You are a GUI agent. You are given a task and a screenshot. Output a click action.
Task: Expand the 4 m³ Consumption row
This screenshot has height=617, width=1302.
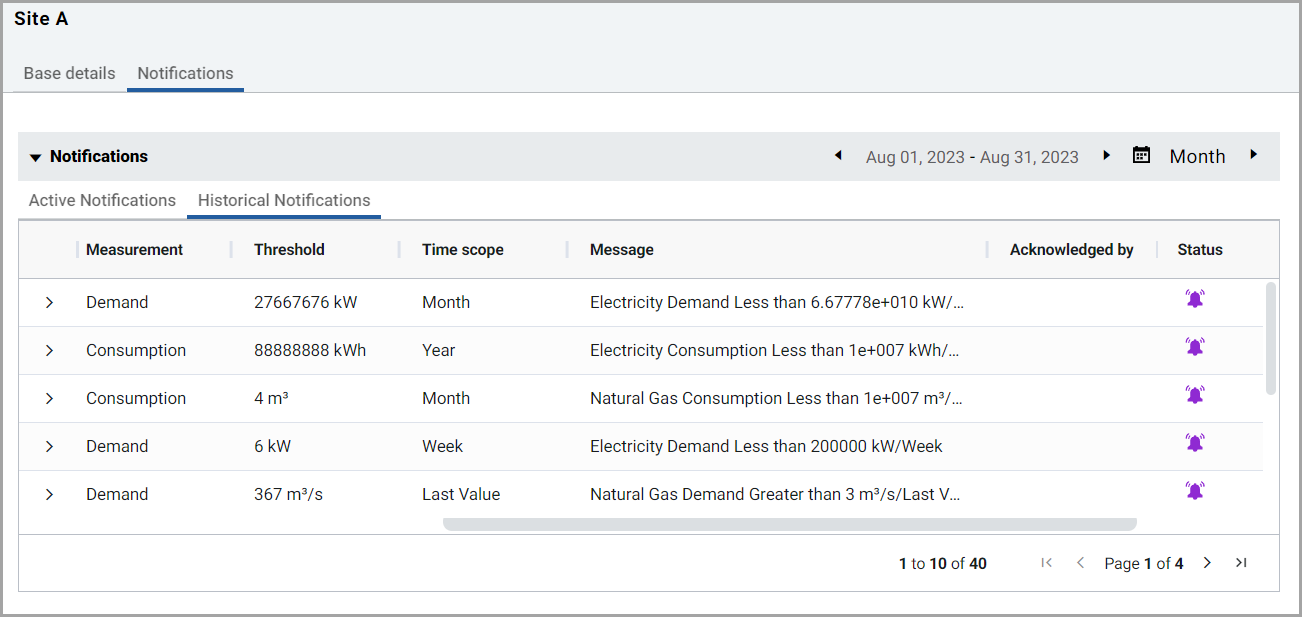coord(49,399)
